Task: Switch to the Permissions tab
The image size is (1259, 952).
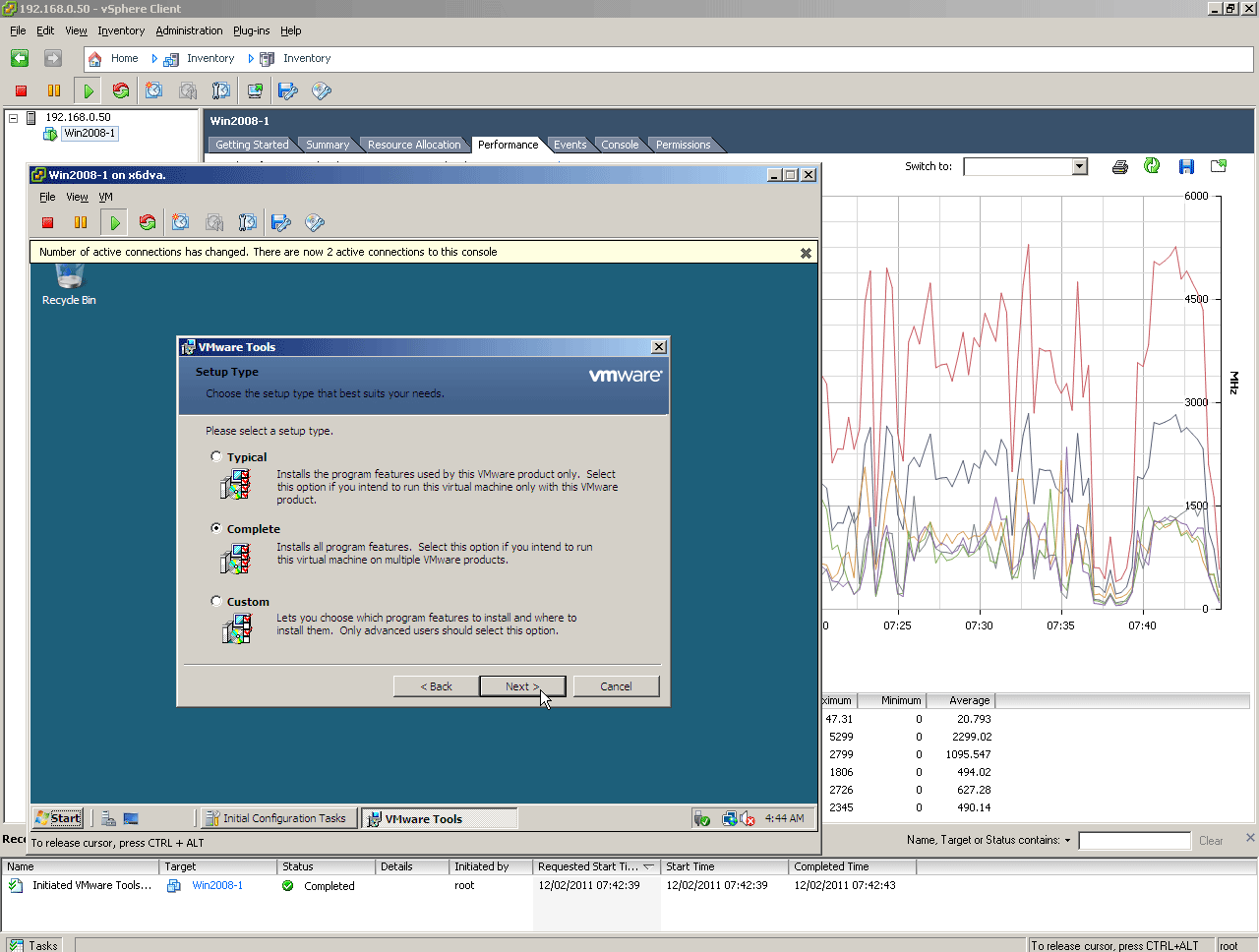Action: [683, 145]
